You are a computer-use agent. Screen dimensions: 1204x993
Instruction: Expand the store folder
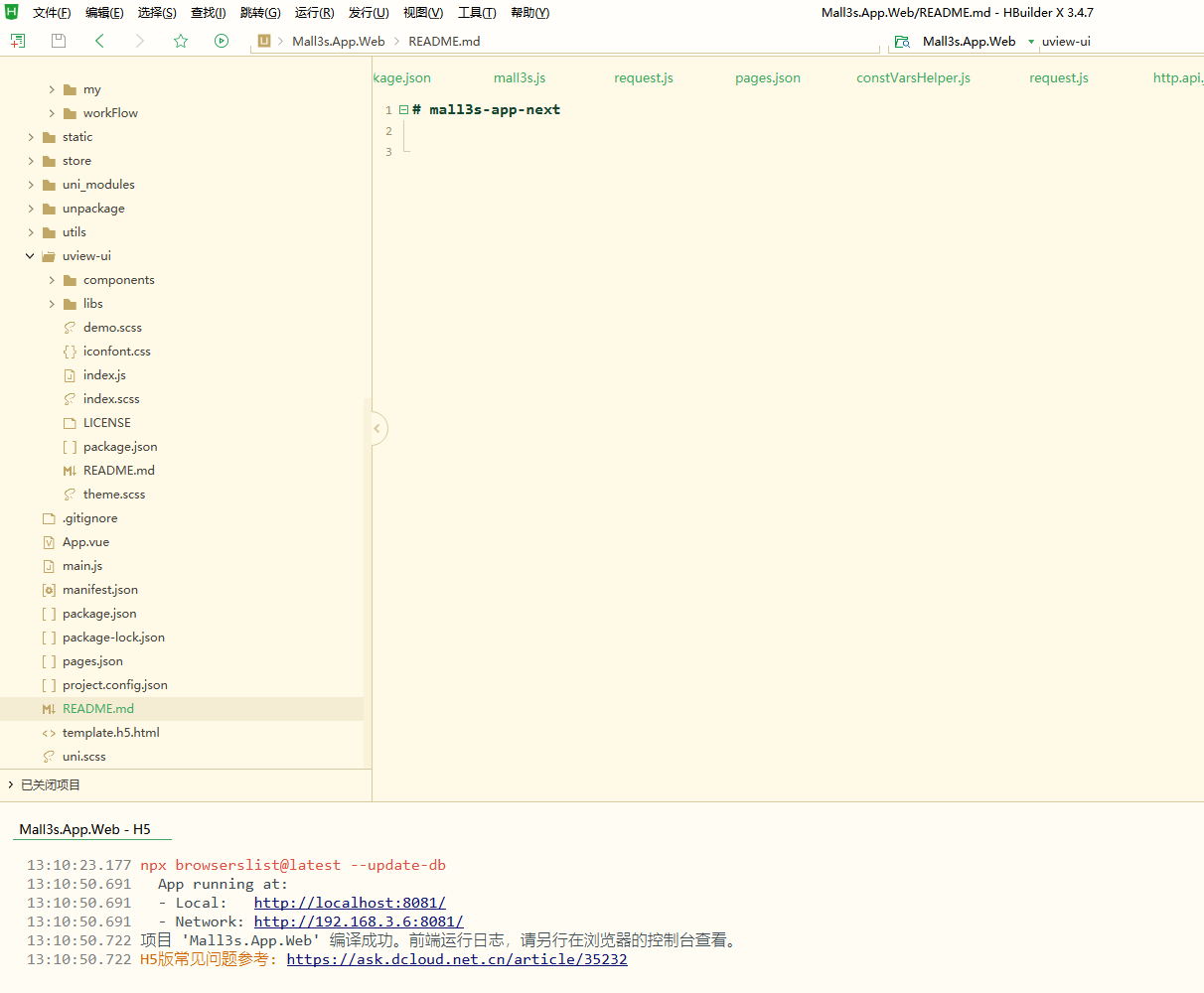[31, 161]
